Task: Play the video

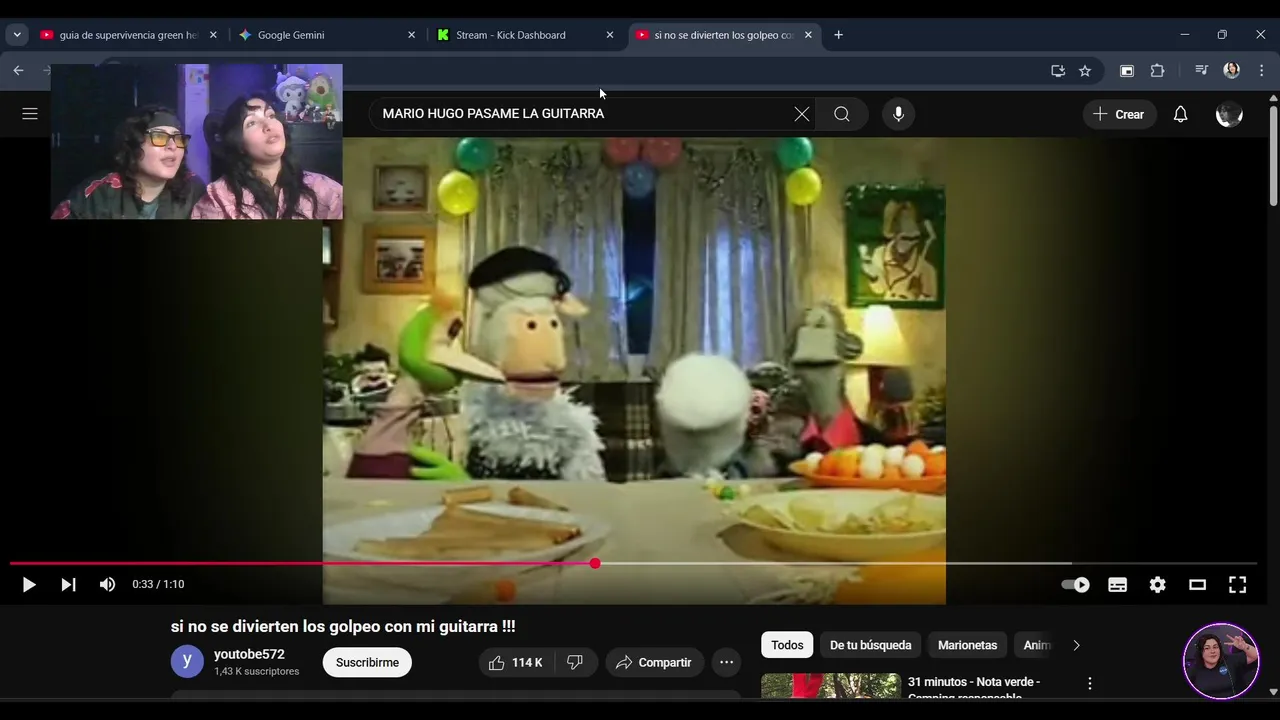Action: [x=29, y=585]
